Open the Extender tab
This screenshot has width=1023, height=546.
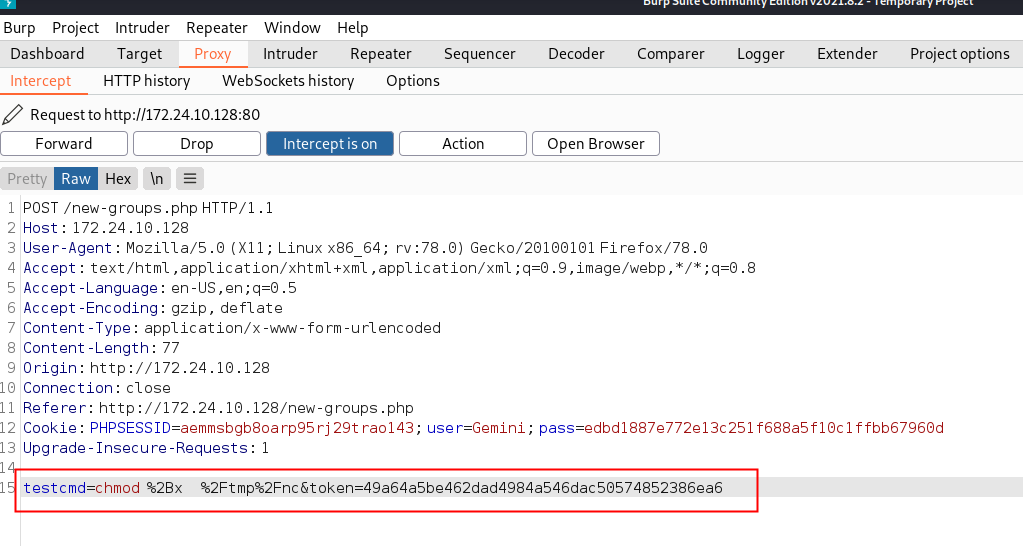click(x=847, y=54)
